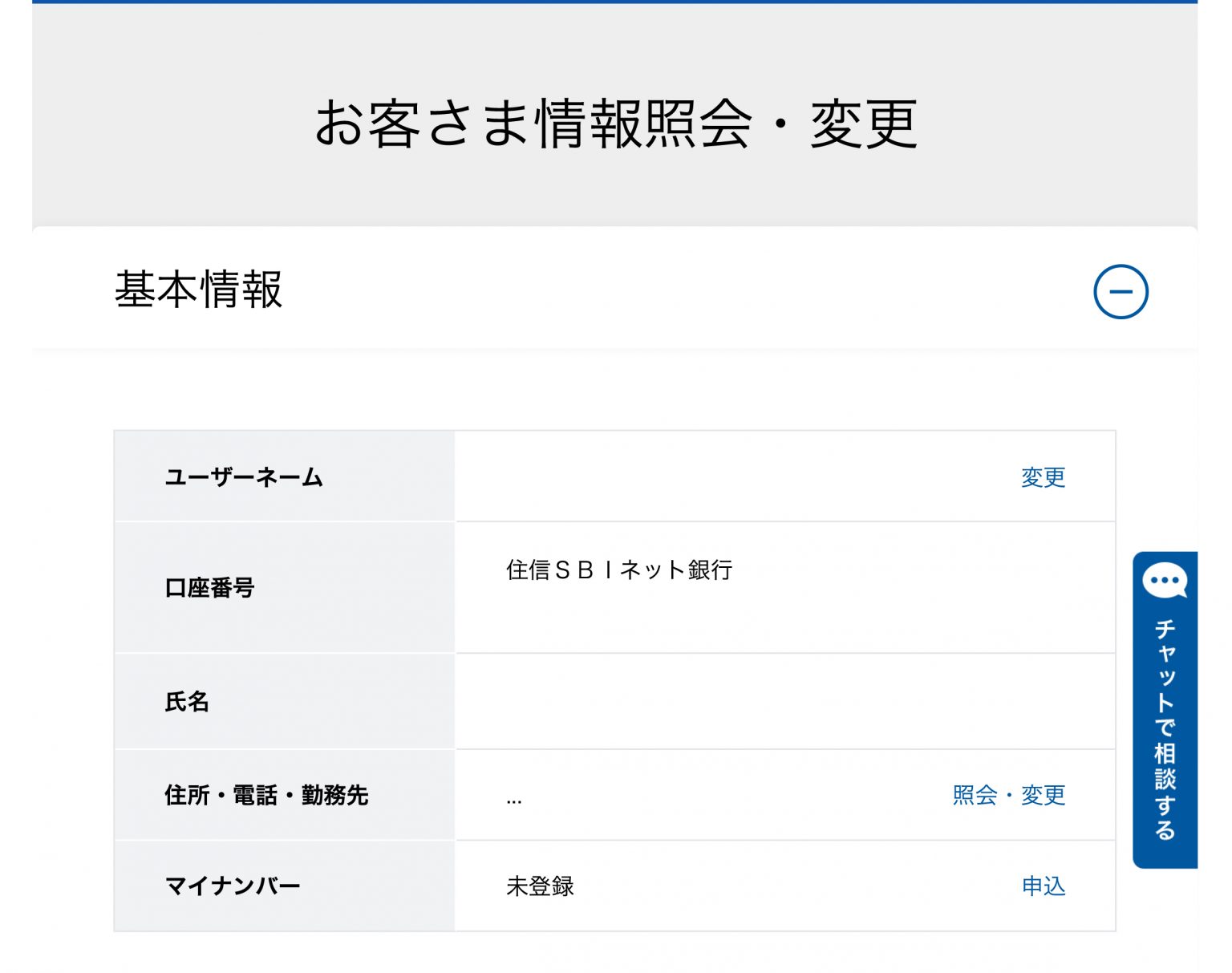Click the お客さま情報照会・変更 page title
The height and width of the screenshot is (973, 1232).
pos(615,124)
